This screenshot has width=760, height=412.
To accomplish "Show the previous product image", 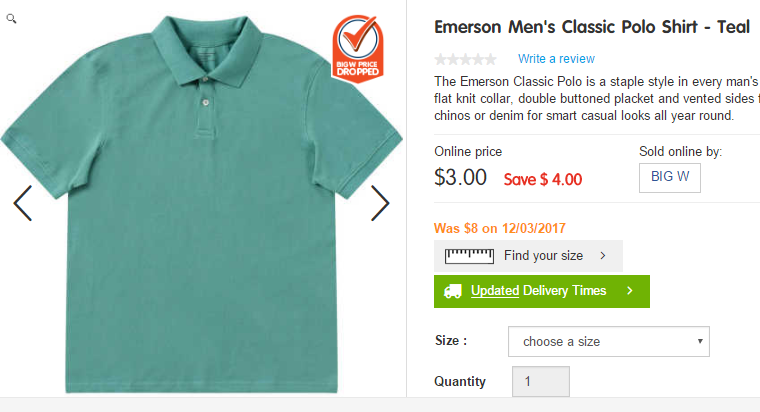I will [22, 203].
